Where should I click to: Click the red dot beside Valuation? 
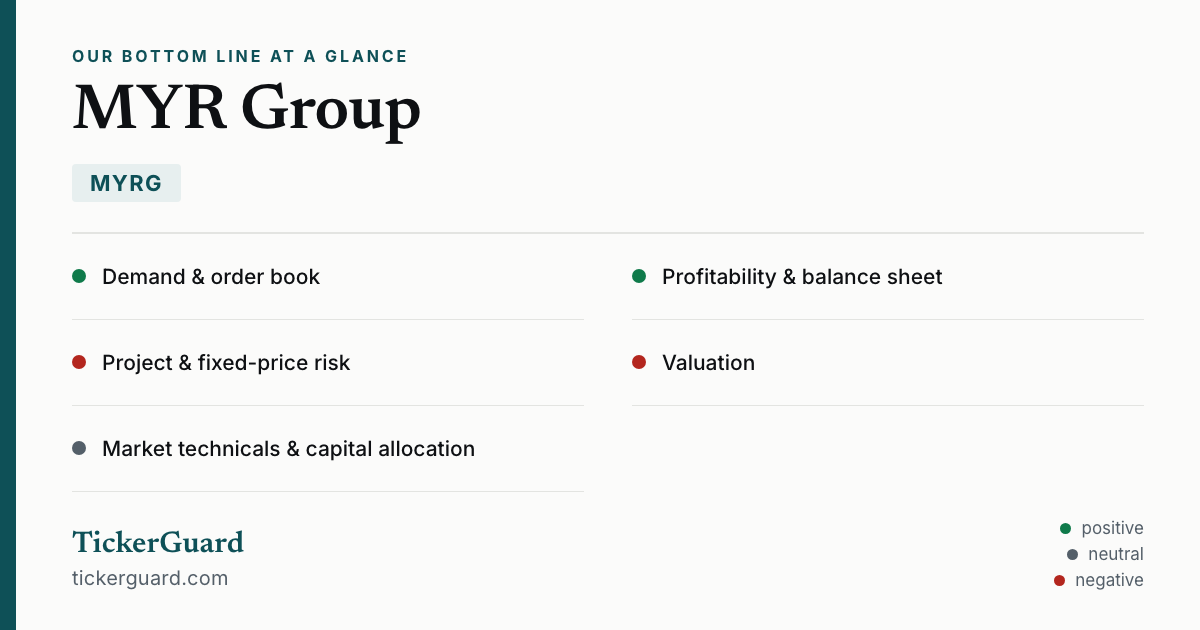[x=639, y=362]
